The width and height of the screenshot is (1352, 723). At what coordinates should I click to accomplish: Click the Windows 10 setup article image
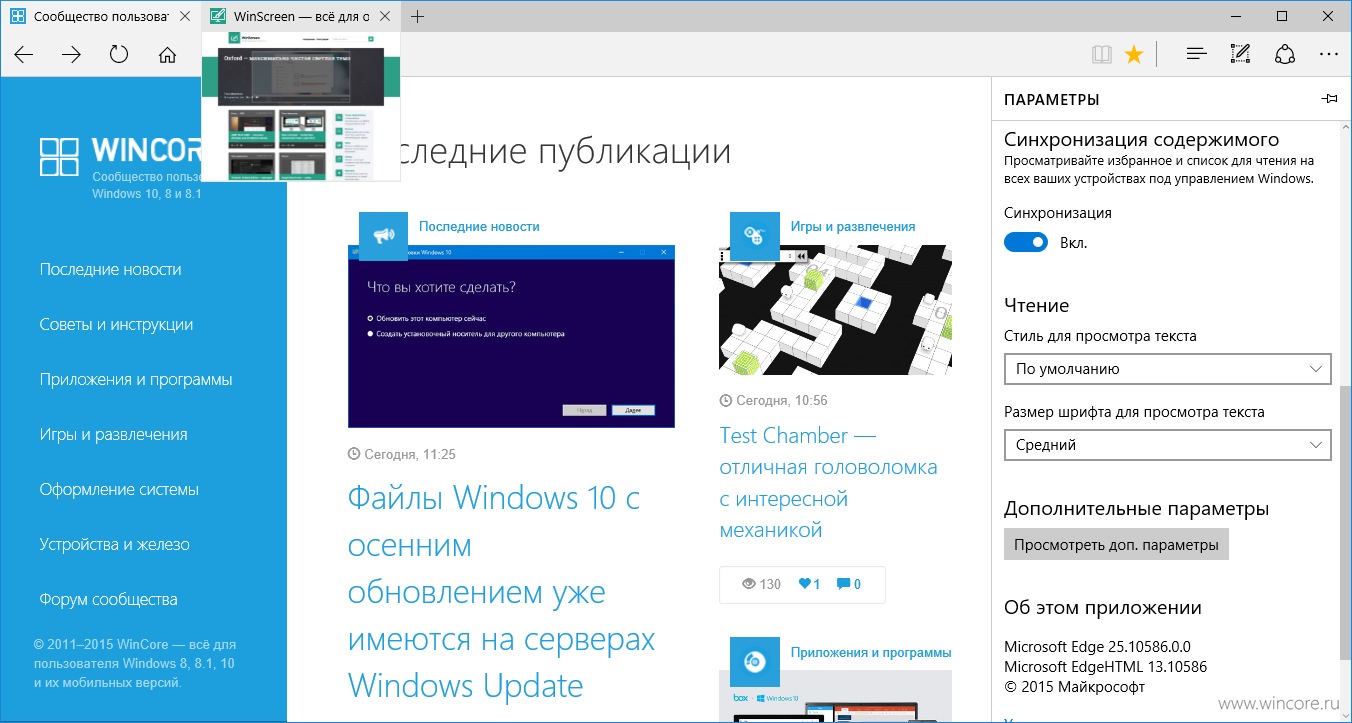click(x=511, y=336)
